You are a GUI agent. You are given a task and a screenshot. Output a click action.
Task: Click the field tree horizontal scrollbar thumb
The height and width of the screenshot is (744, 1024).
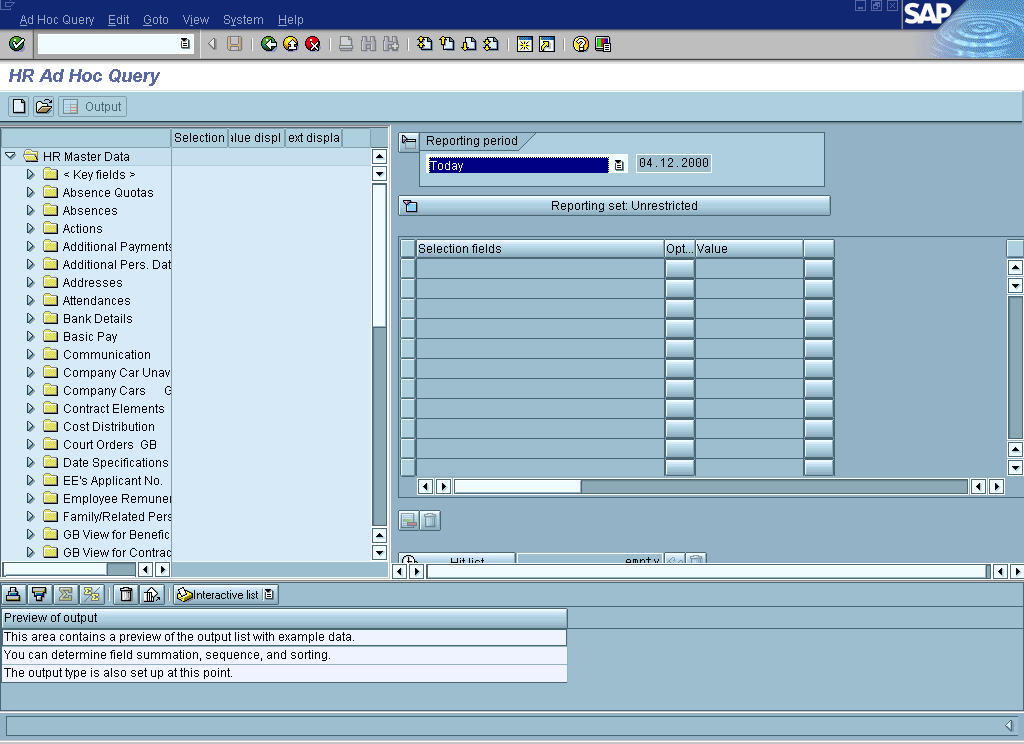click(x=55, y=570)
